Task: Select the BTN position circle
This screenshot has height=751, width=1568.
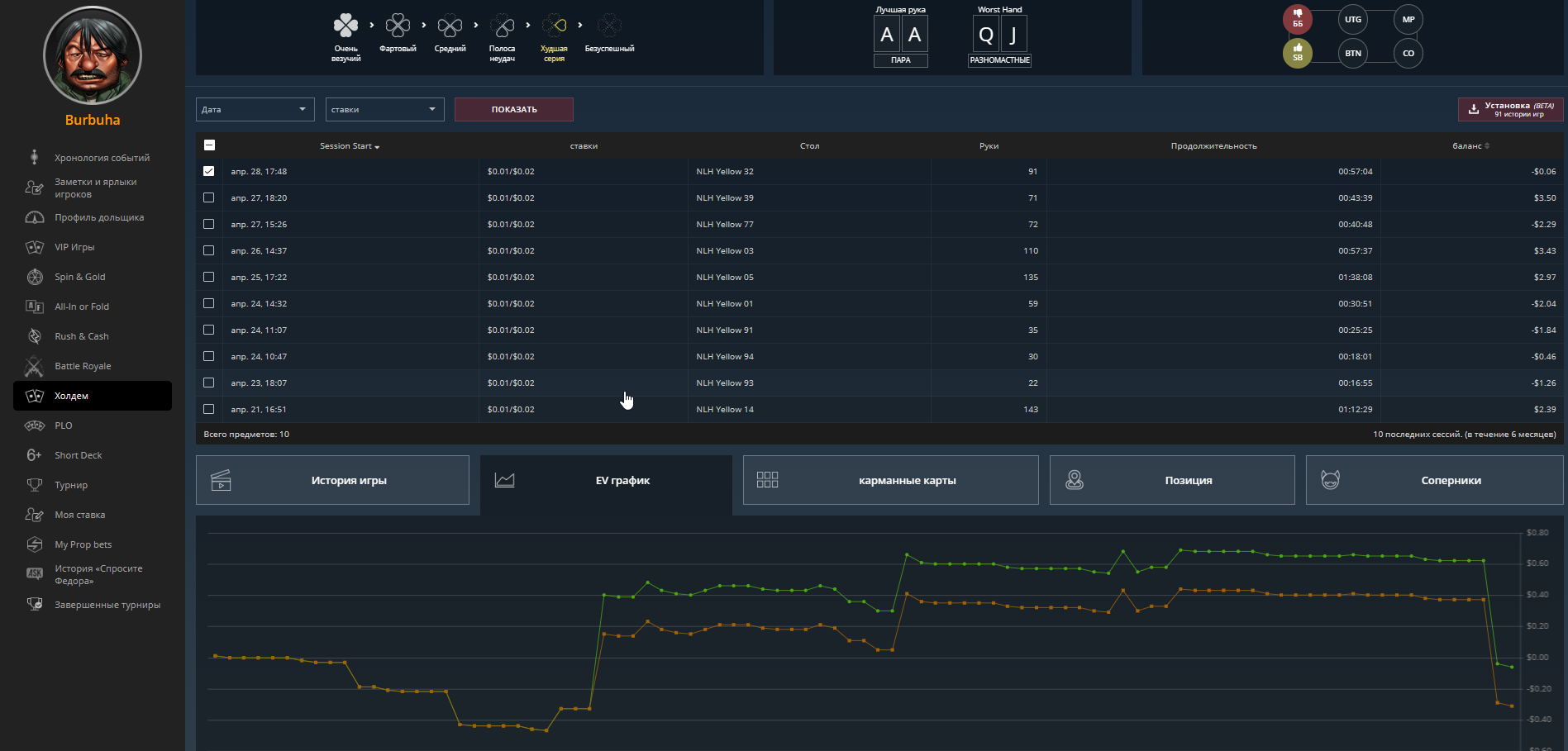Action: (1353, 54)
